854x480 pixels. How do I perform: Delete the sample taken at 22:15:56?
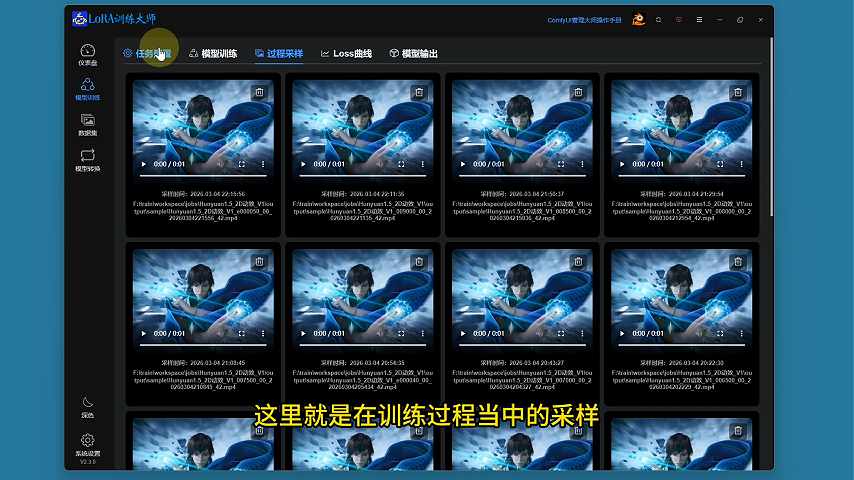pyautogui.click(x=259, y=93)
